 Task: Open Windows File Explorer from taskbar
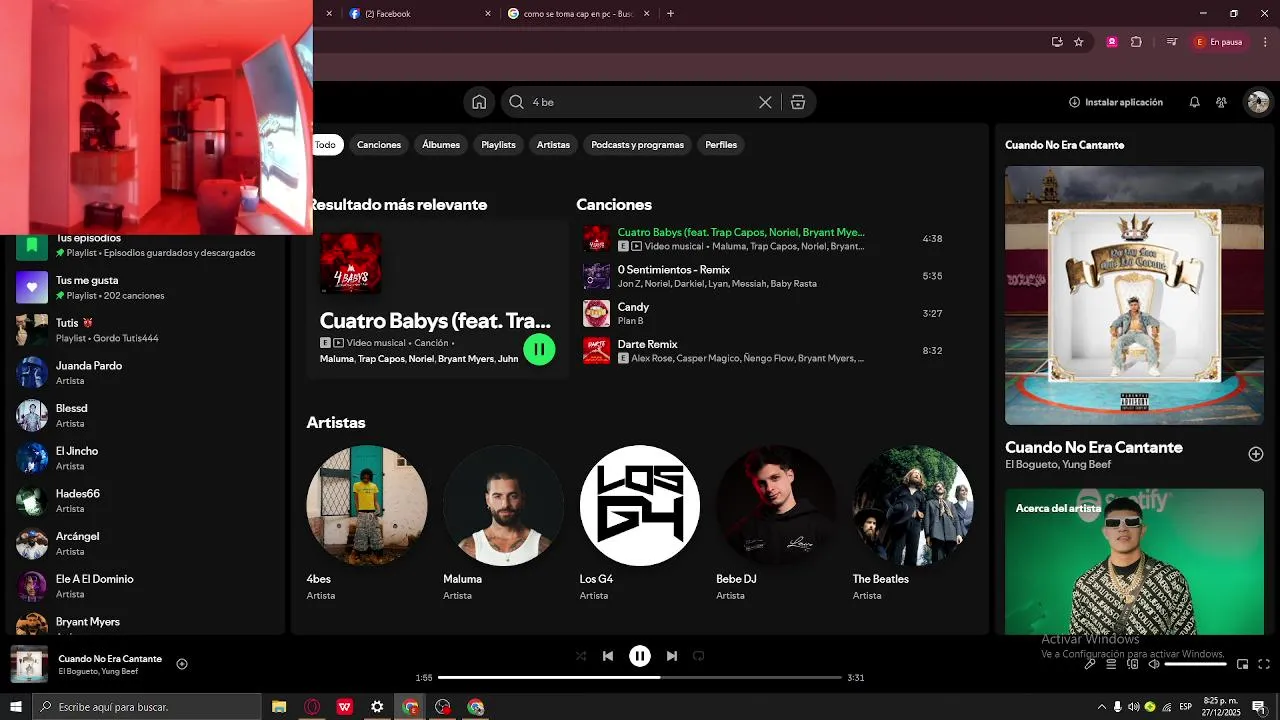(x=280, y=707)
